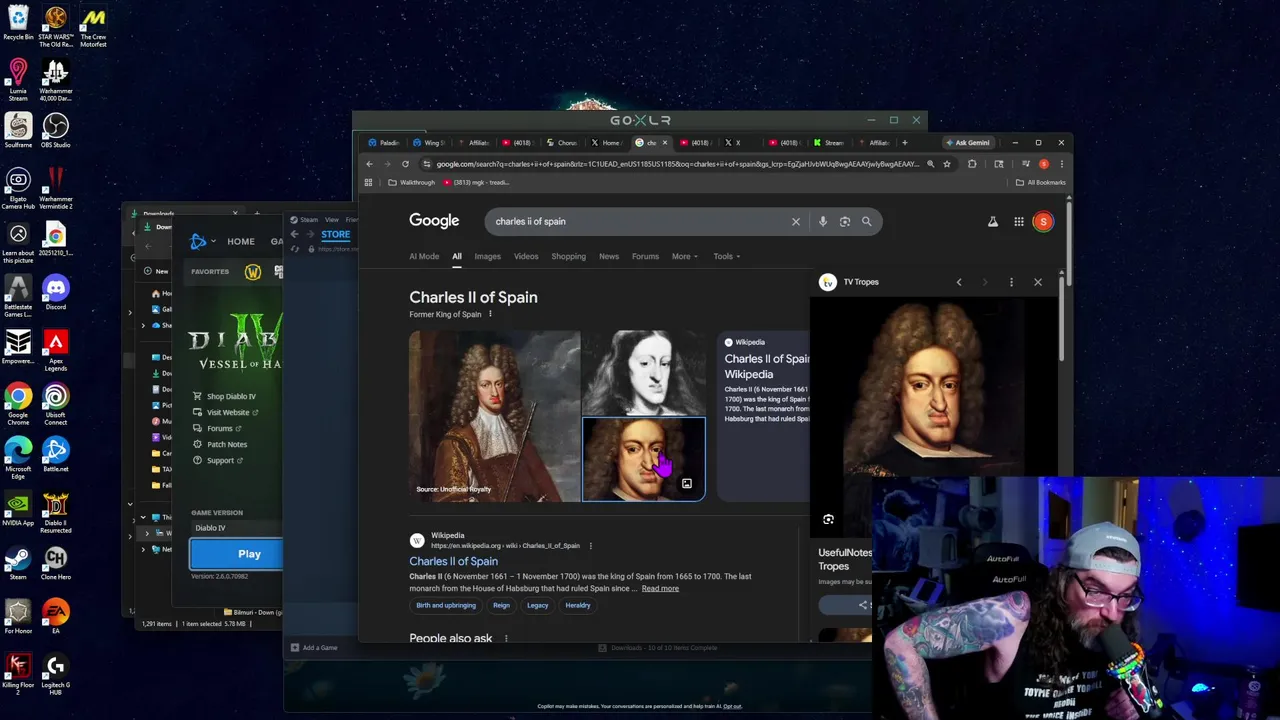Bookmark this page with the star icon
1280x720 pixels.
pyautogui.click(x=947, y=164)
